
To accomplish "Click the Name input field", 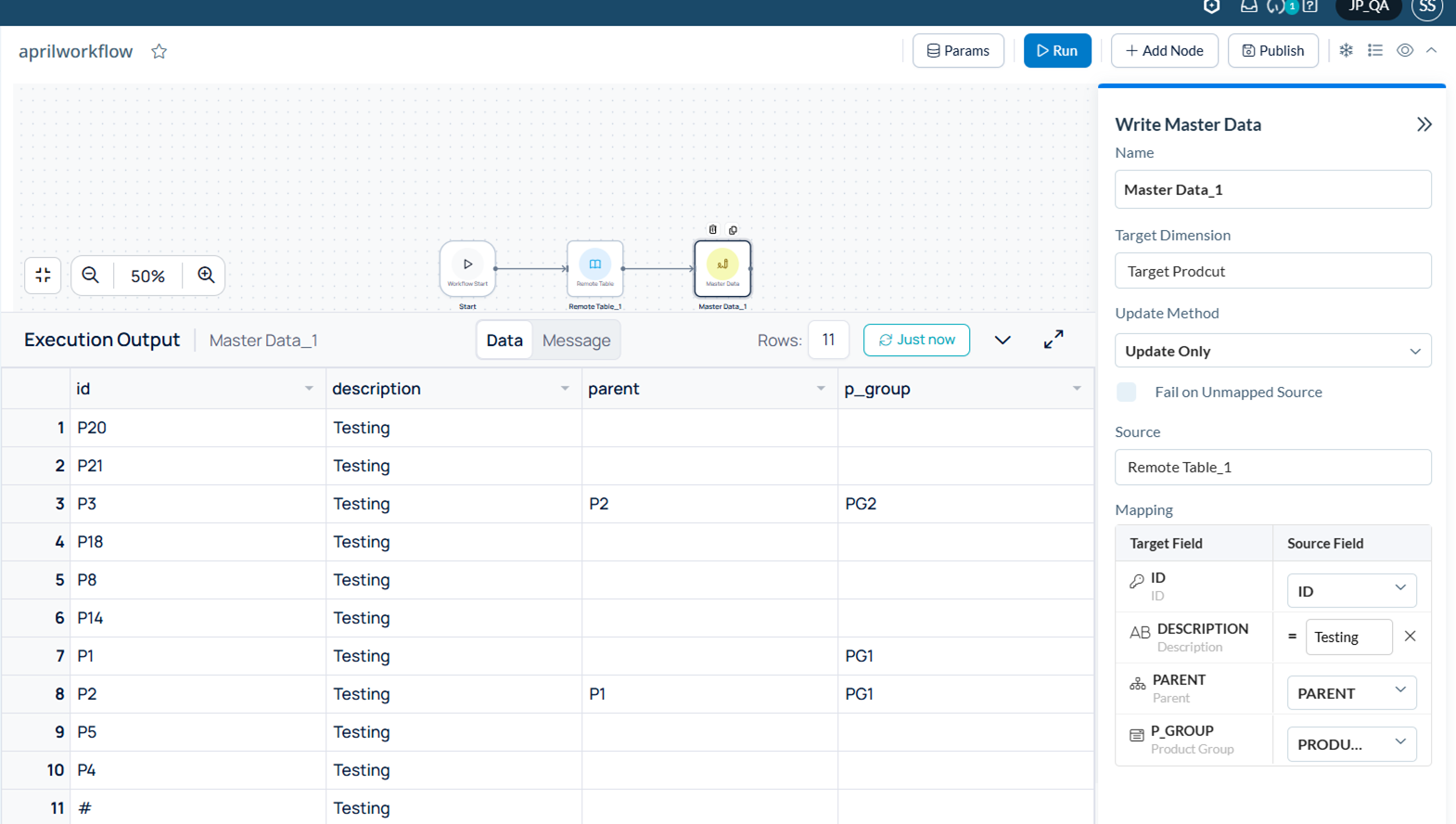I will click(1272, 189).
